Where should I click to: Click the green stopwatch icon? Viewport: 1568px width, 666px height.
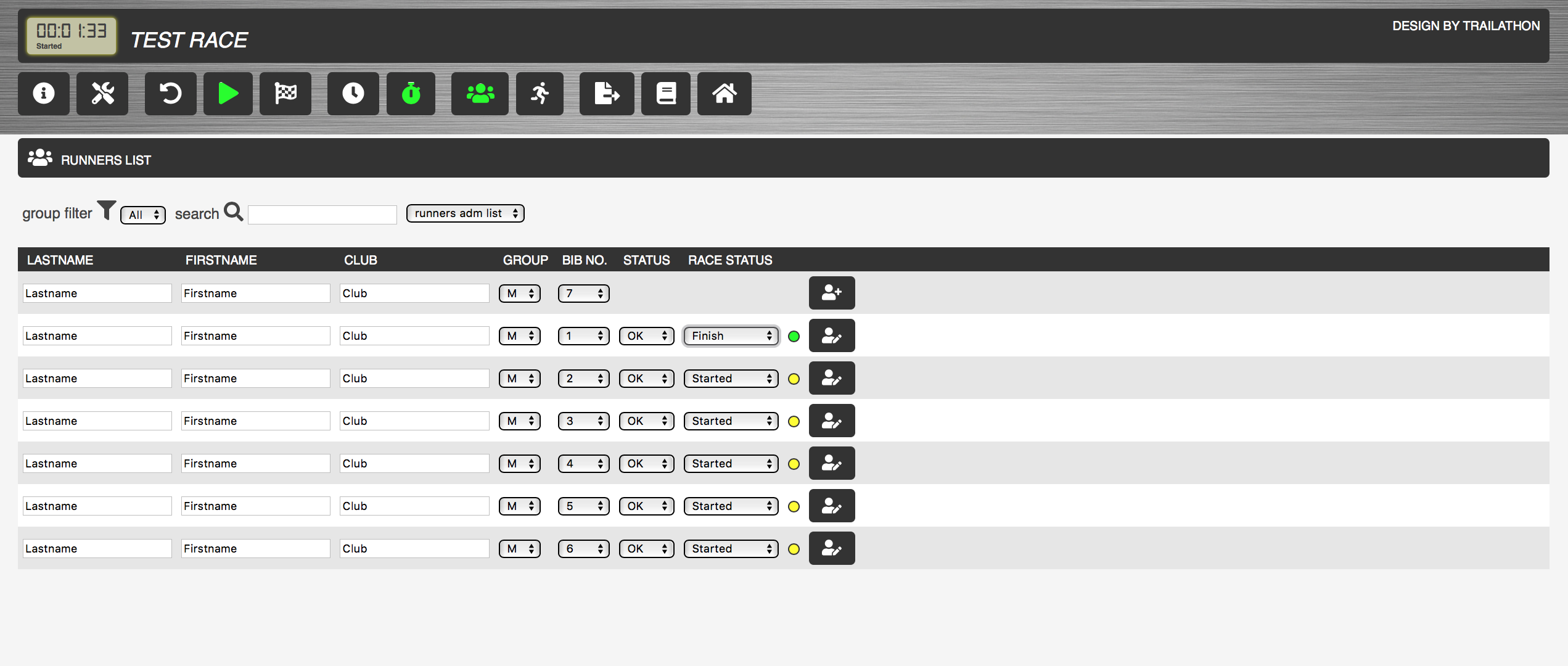click(411, 94)
